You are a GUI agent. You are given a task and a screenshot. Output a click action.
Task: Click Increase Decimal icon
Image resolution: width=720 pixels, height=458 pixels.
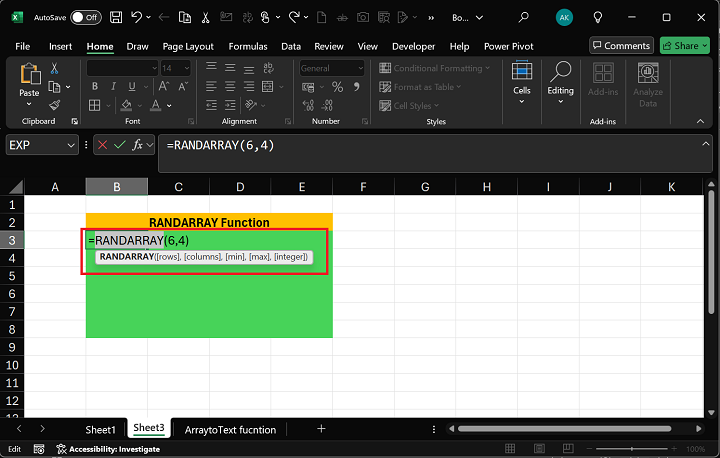point(308,106)
